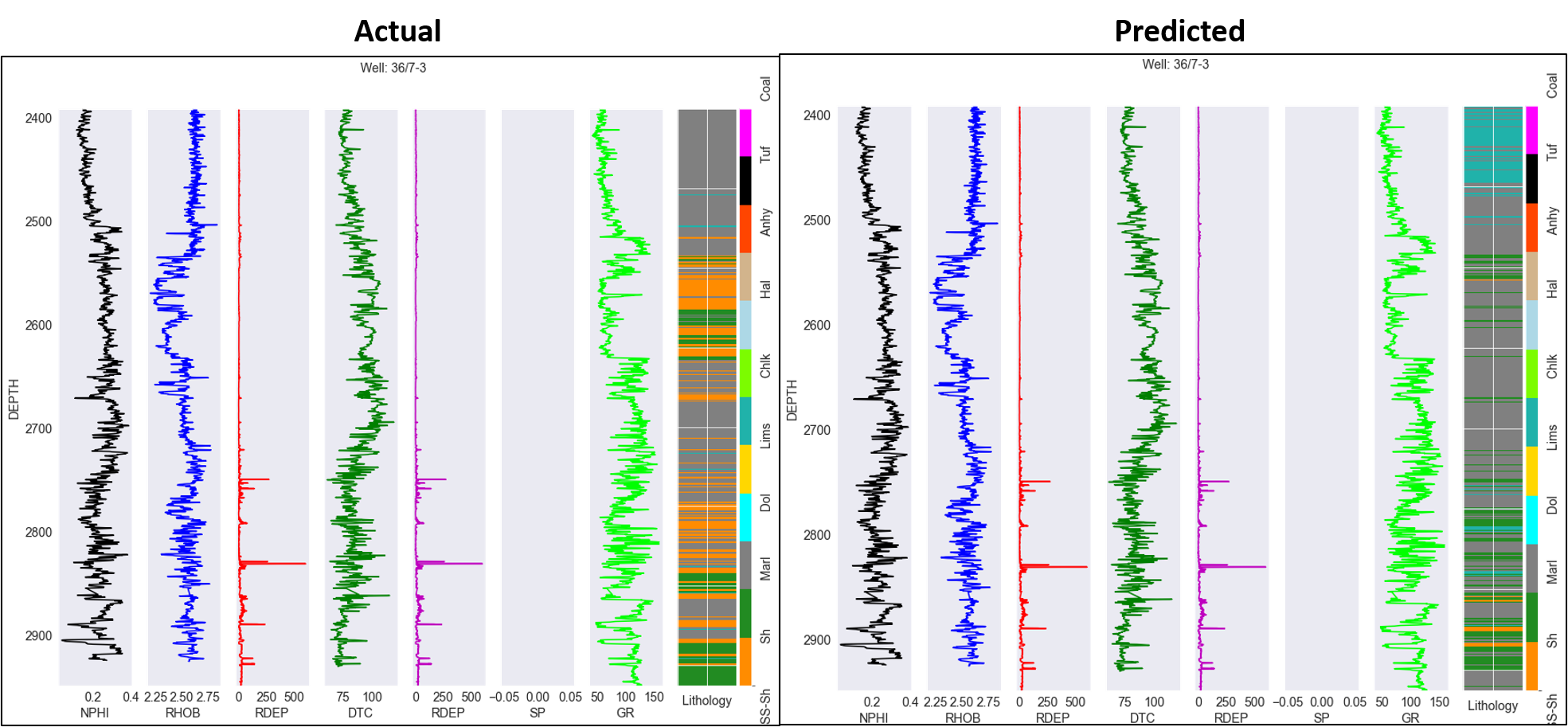
Task: Select 'Anhy' legend label in Actual panel
Action: (765, 222)
